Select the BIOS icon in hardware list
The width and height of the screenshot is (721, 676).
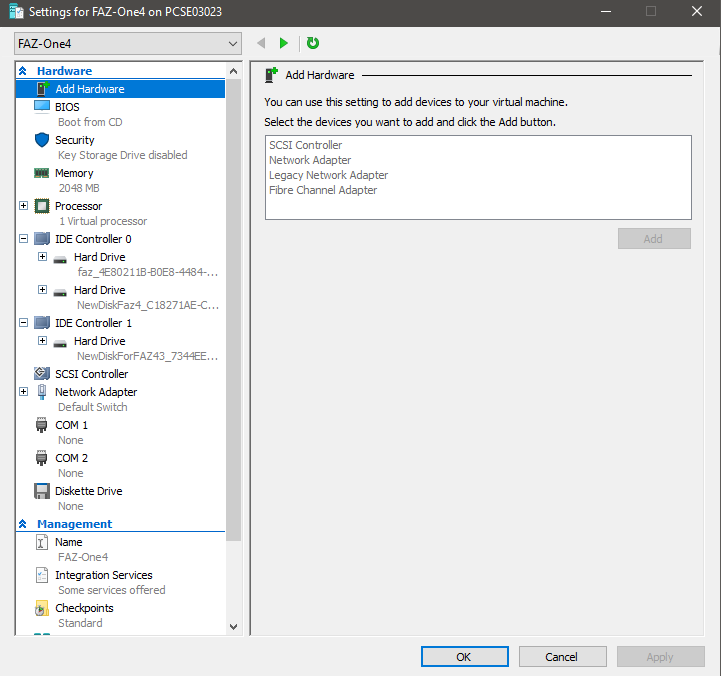pos(42,107)
